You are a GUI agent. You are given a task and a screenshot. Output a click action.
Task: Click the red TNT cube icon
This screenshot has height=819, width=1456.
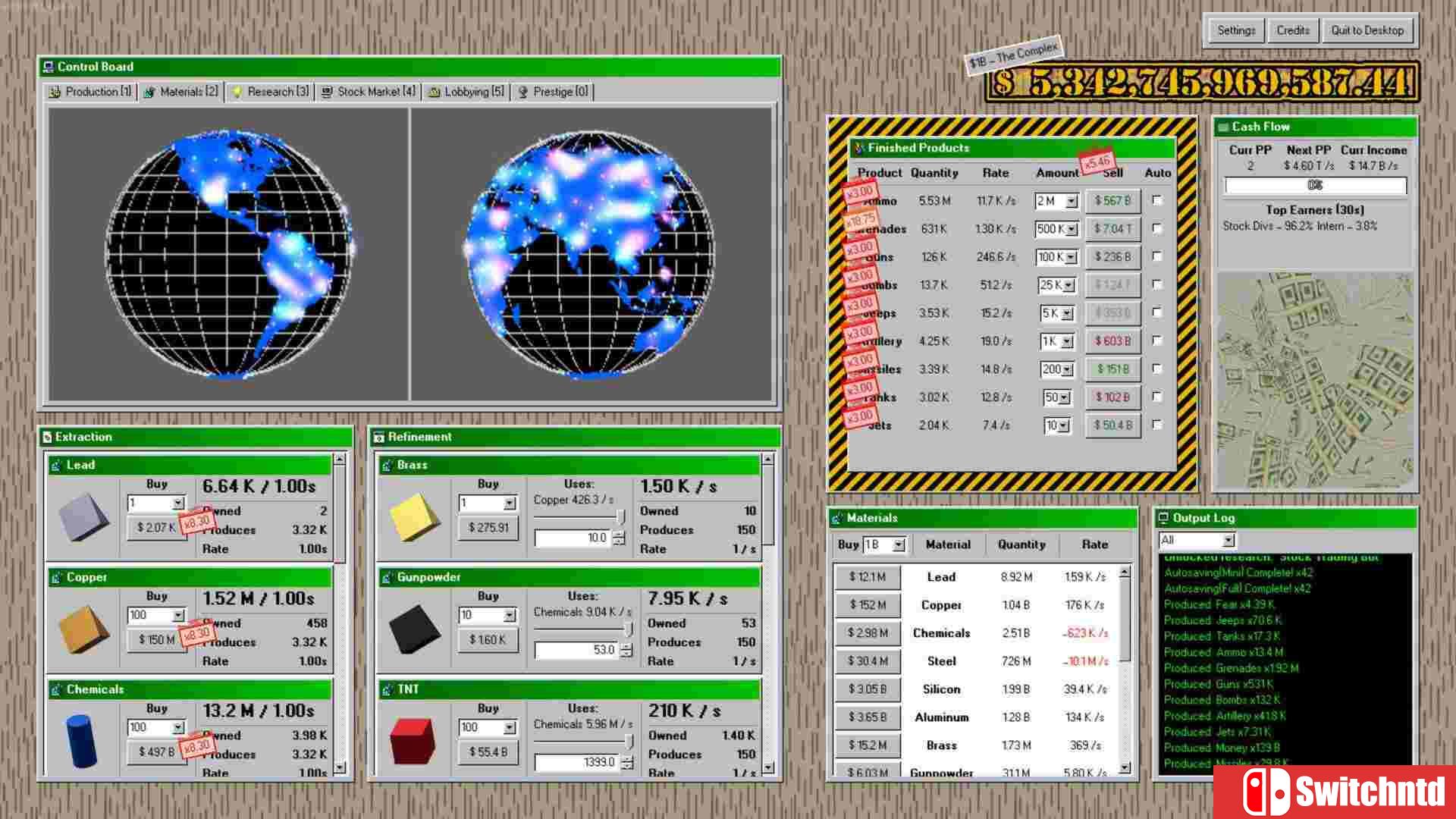point(413,741)
